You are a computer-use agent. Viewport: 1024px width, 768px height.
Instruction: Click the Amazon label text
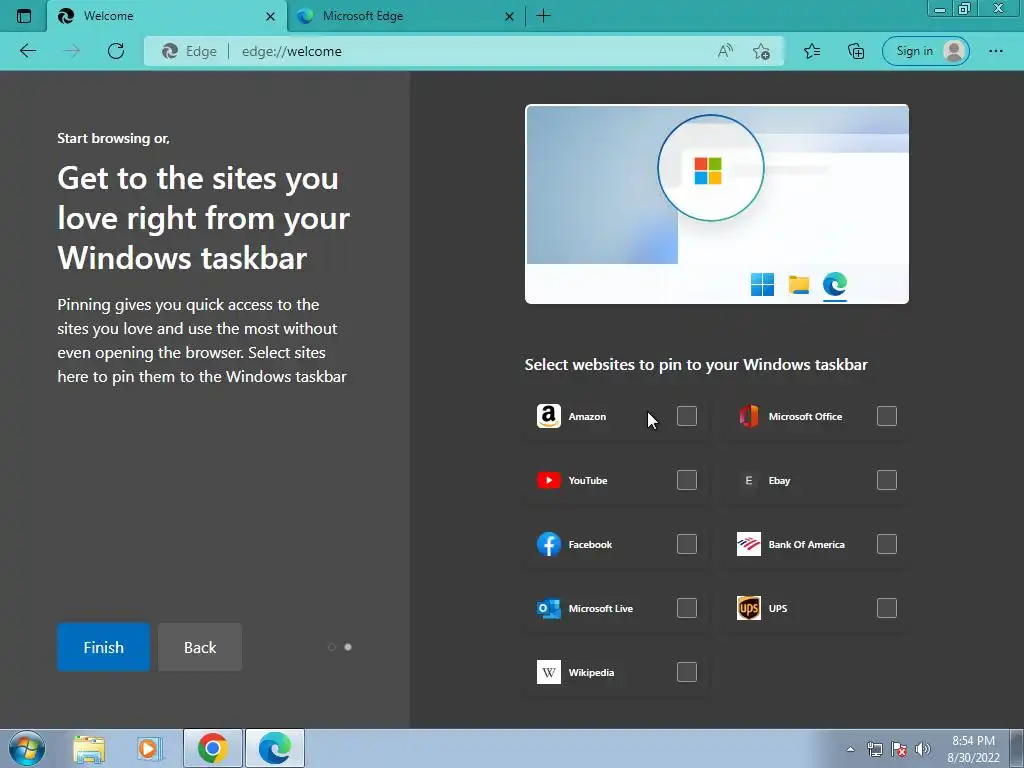tap(587, 417)
